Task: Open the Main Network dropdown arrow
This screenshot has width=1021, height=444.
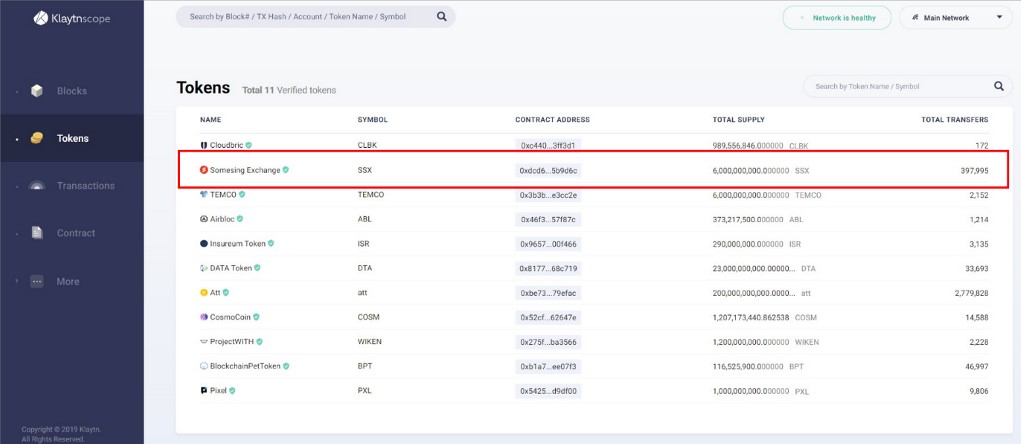Action: (x=1000, y=18)
